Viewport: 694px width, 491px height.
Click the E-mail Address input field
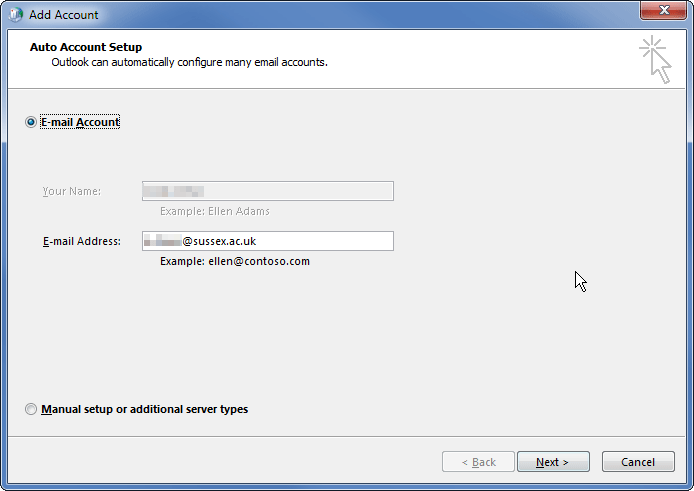268,241
